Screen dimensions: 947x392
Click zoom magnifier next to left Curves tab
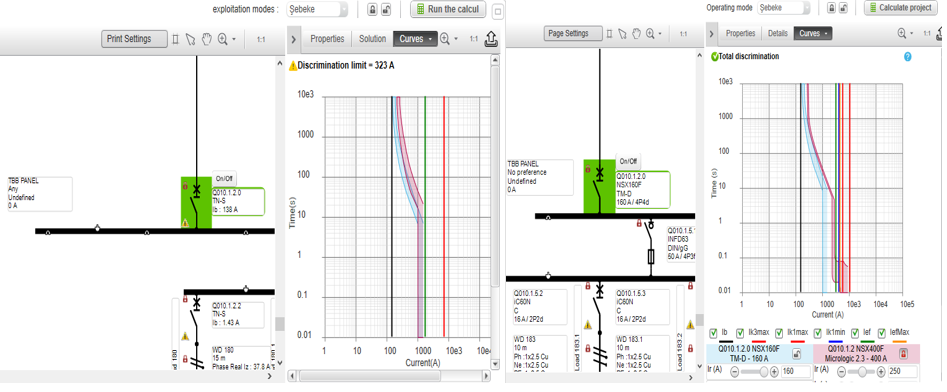[445, 39]
